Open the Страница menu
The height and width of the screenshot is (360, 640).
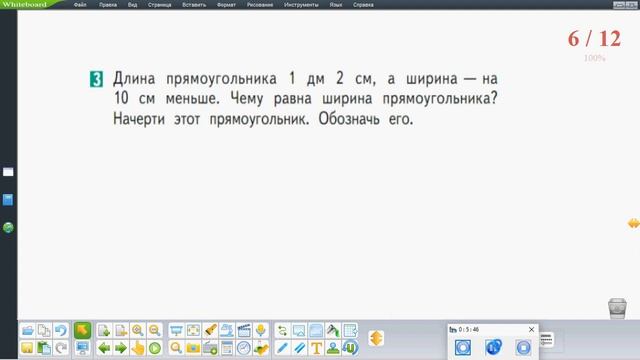[x=160, y=5]
